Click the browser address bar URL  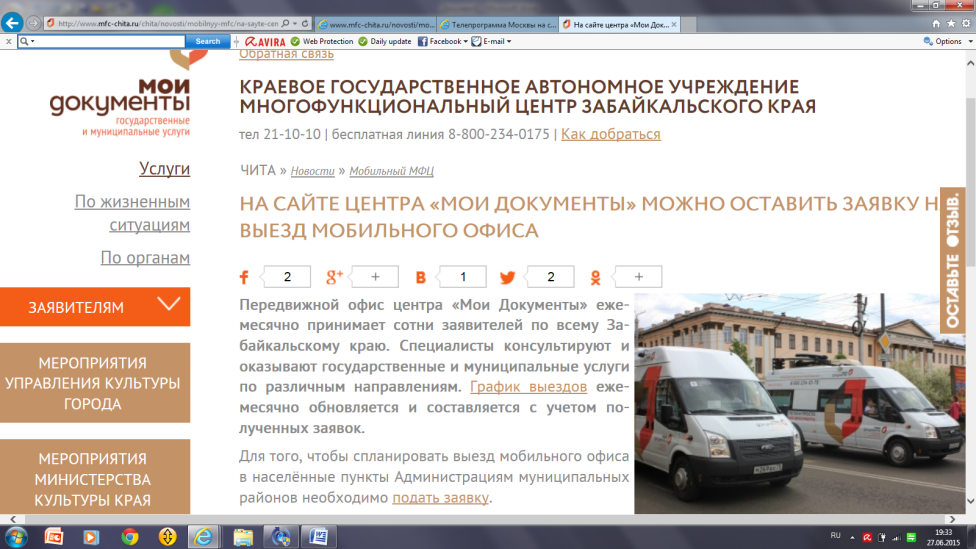pos(168,24)
